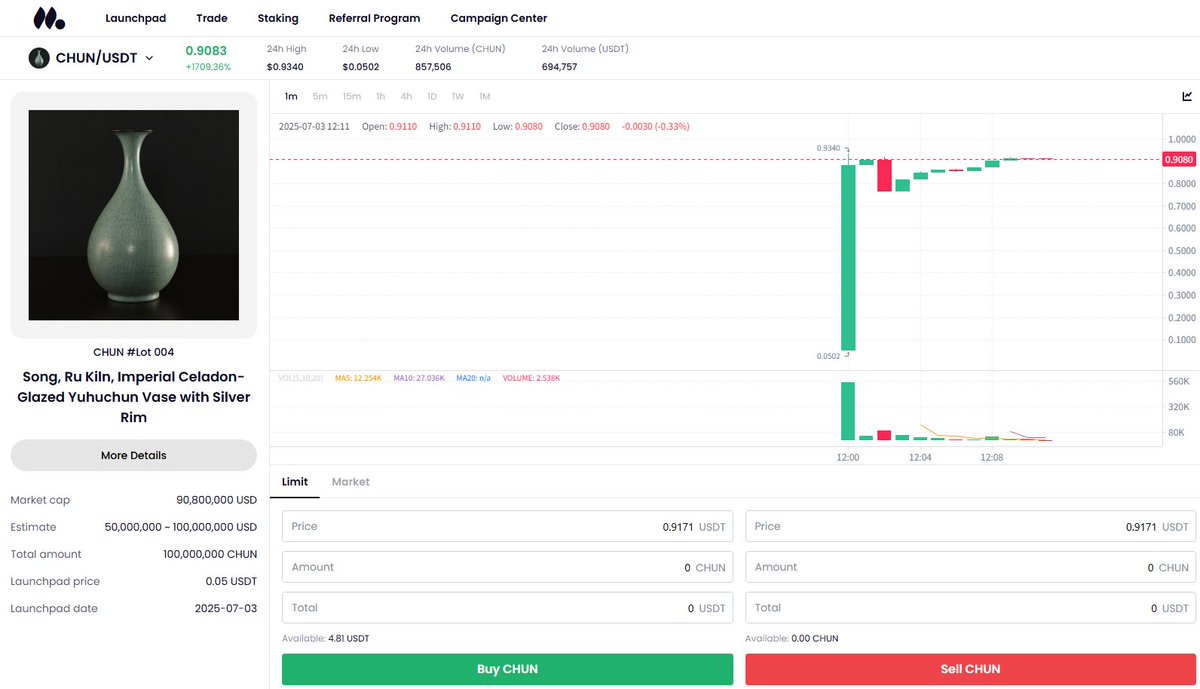Image resolution: width=1200 pixels, height=689 pixels.
Task: Switch the chart to the 1D interval
Action: click(432, 96)
